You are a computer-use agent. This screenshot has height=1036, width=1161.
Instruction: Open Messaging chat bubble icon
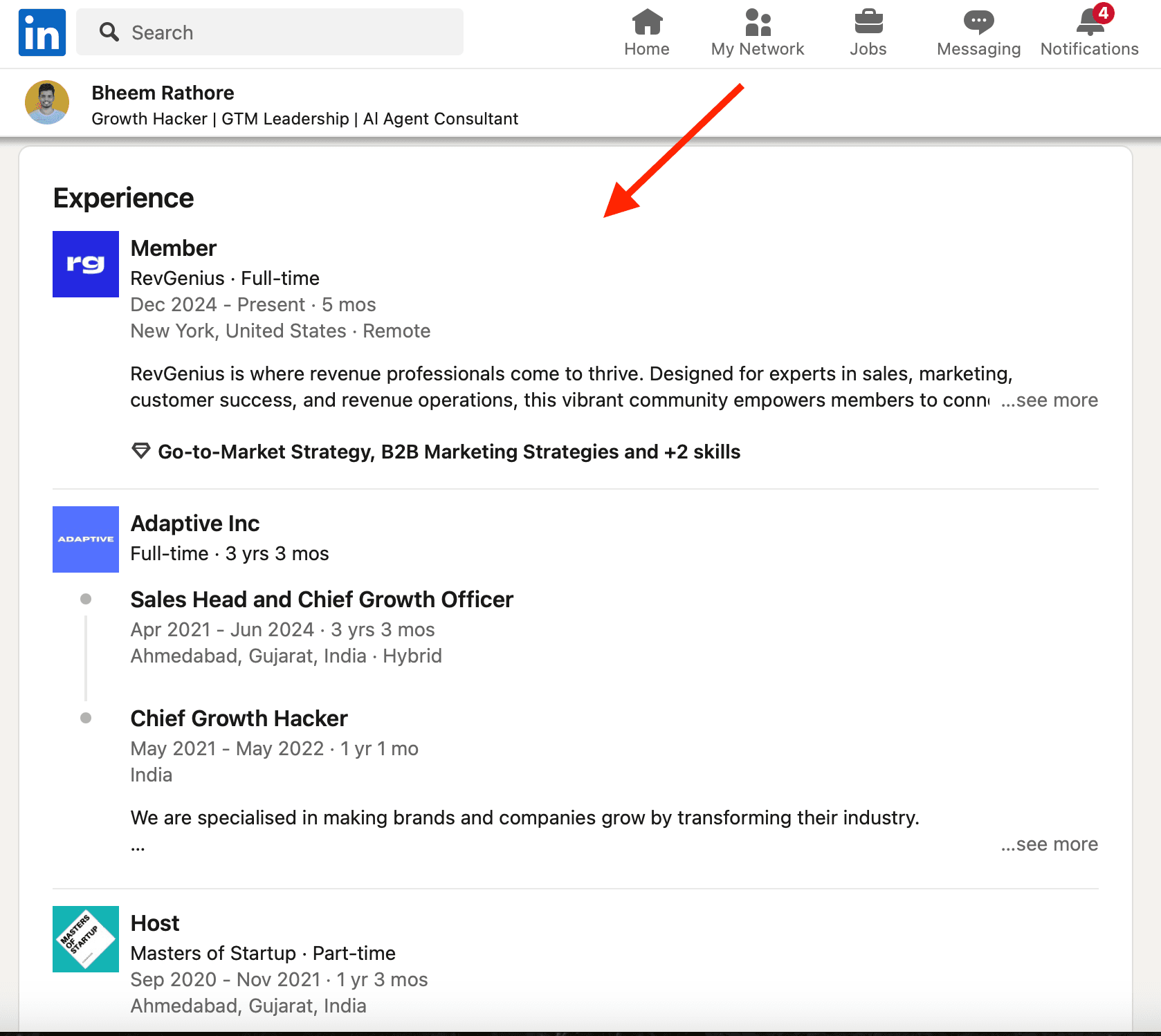pos(978,22)
